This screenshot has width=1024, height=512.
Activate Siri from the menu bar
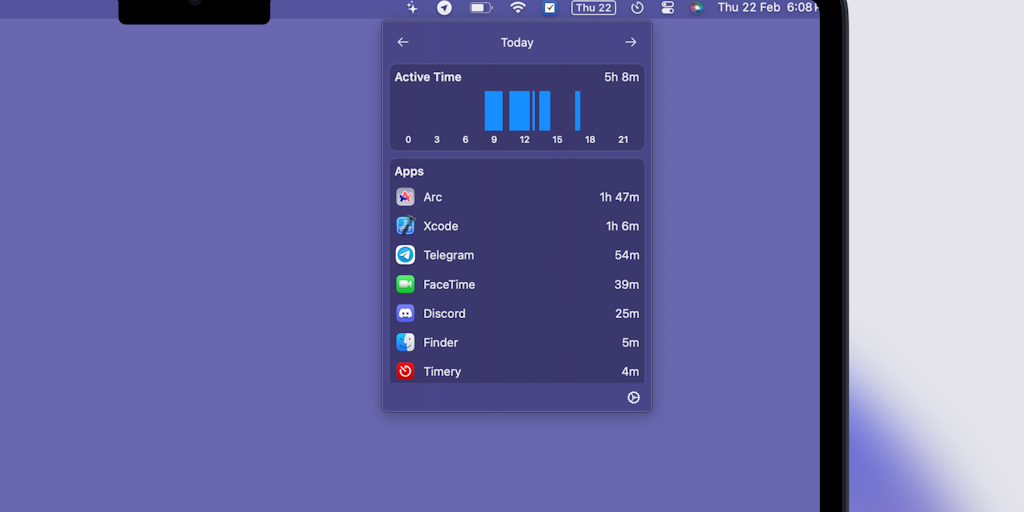pos(697,8)
